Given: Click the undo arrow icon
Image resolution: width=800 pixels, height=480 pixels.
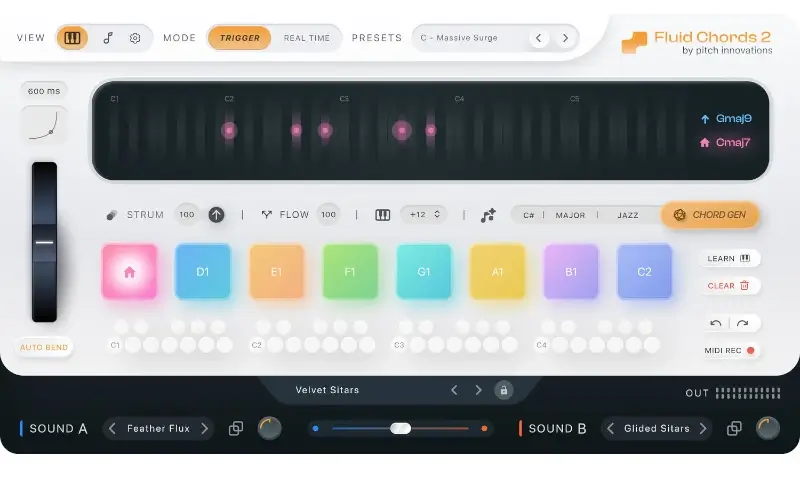Looking at the screenshot, I should coord(716,323).
